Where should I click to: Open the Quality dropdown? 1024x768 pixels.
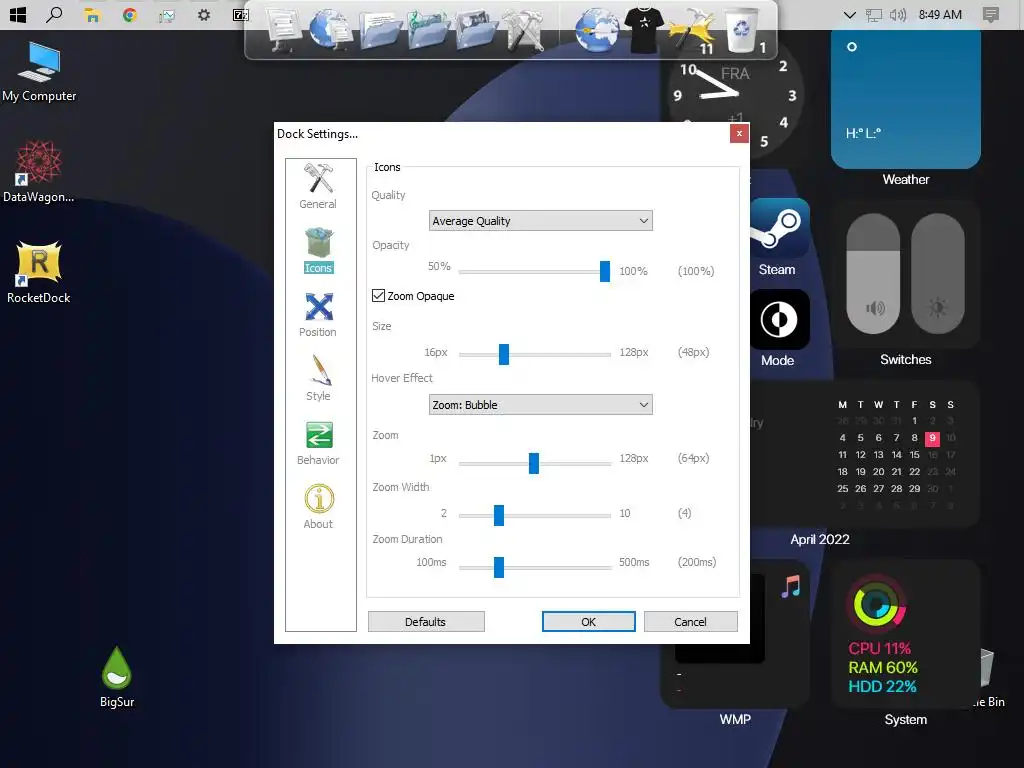coord(541,221)
